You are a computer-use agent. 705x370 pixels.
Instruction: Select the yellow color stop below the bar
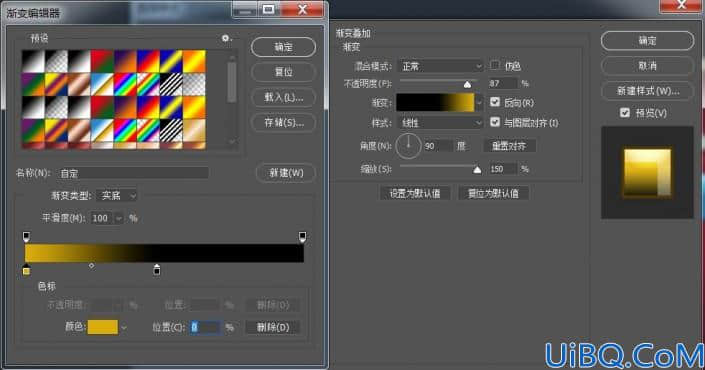(27, 270)
